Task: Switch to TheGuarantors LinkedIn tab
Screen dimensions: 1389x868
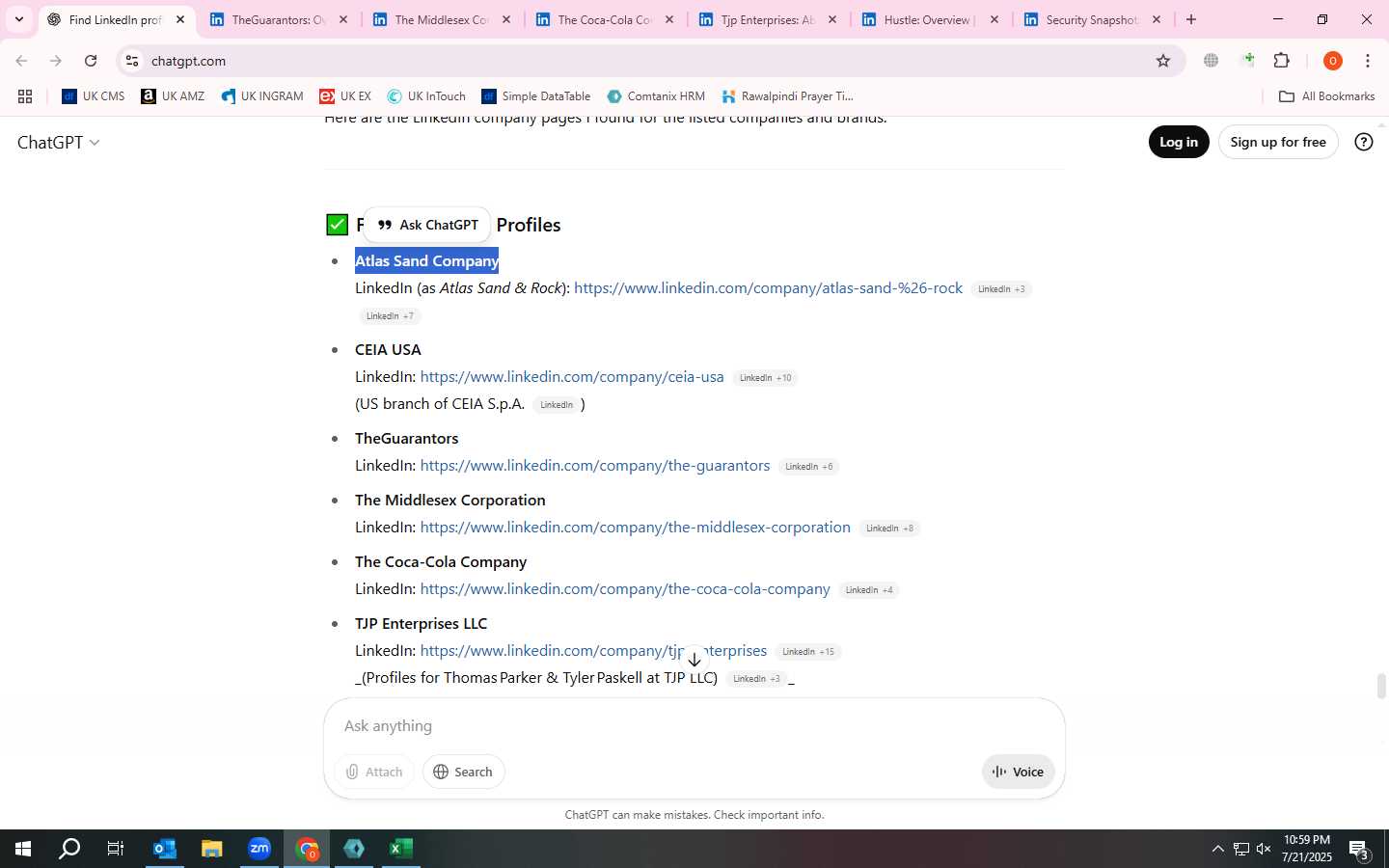Action: pos(278,19)
